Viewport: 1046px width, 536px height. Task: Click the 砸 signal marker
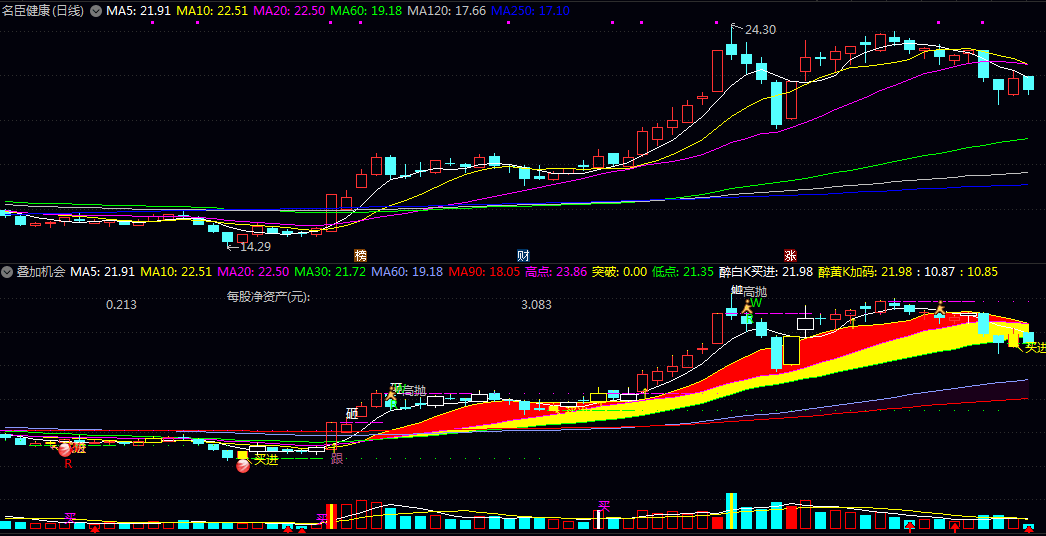click(352, 414)
